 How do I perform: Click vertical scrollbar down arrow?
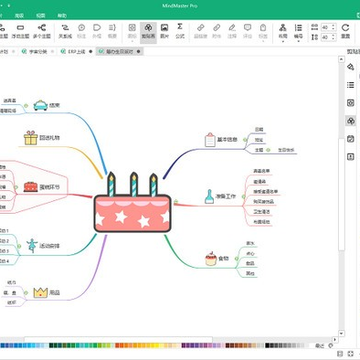pyautogui.click(x=341, y=333)
